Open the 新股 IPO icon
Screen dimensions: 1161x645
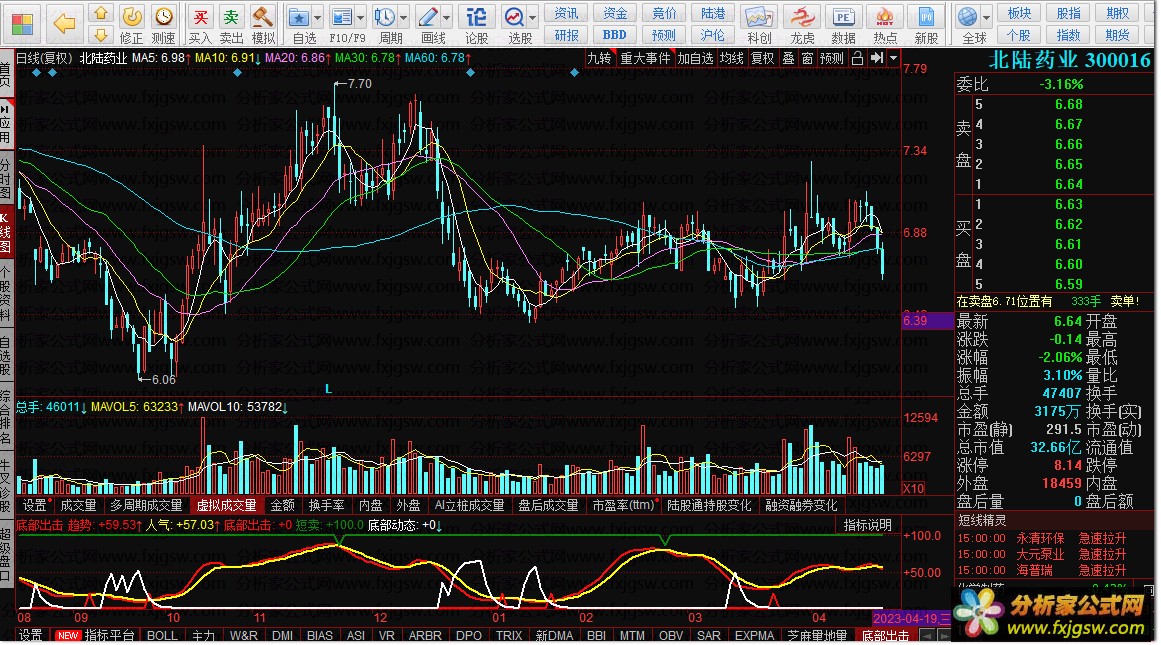926,17
